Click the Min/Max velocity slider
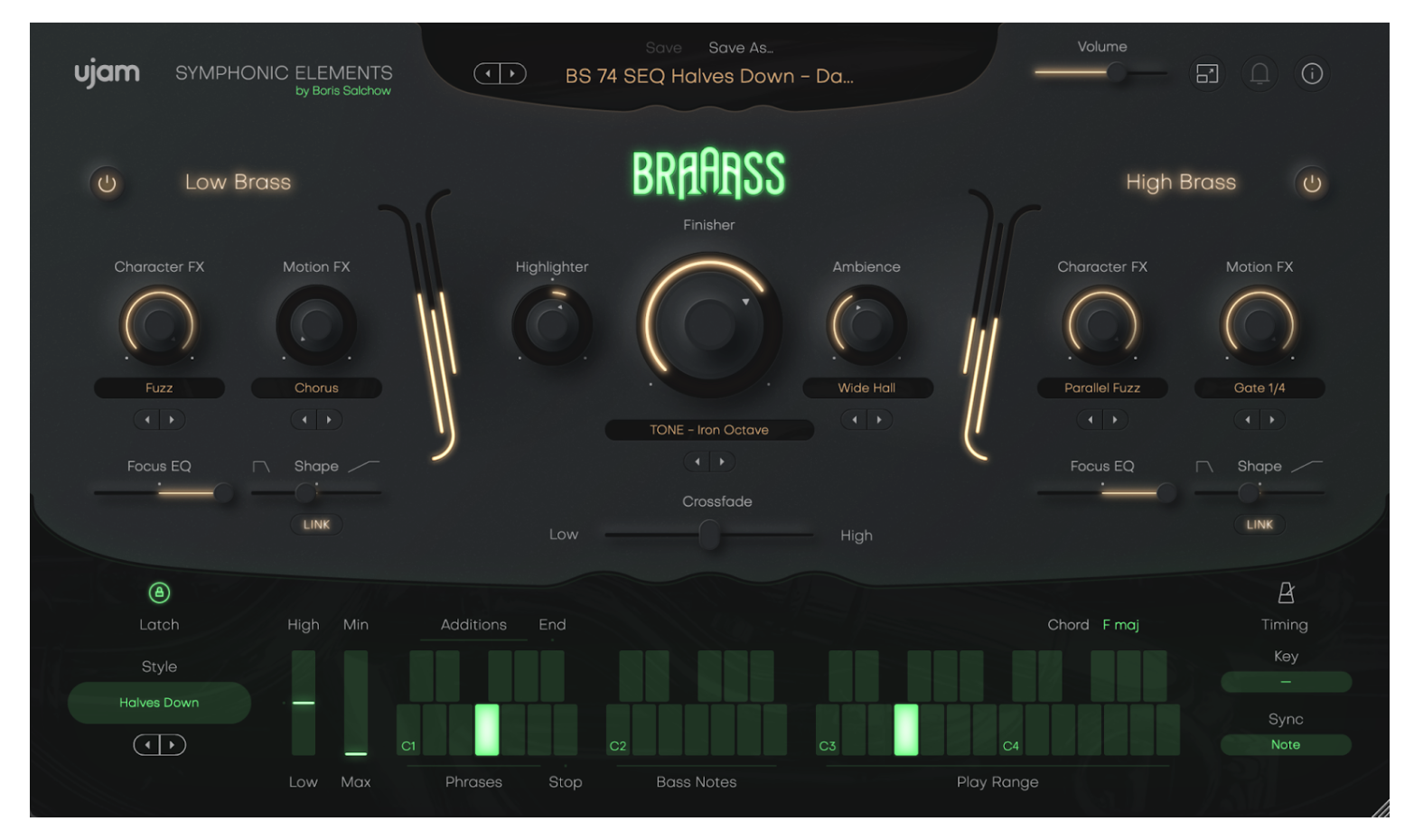1414x840 pixels. click(356, 703)
